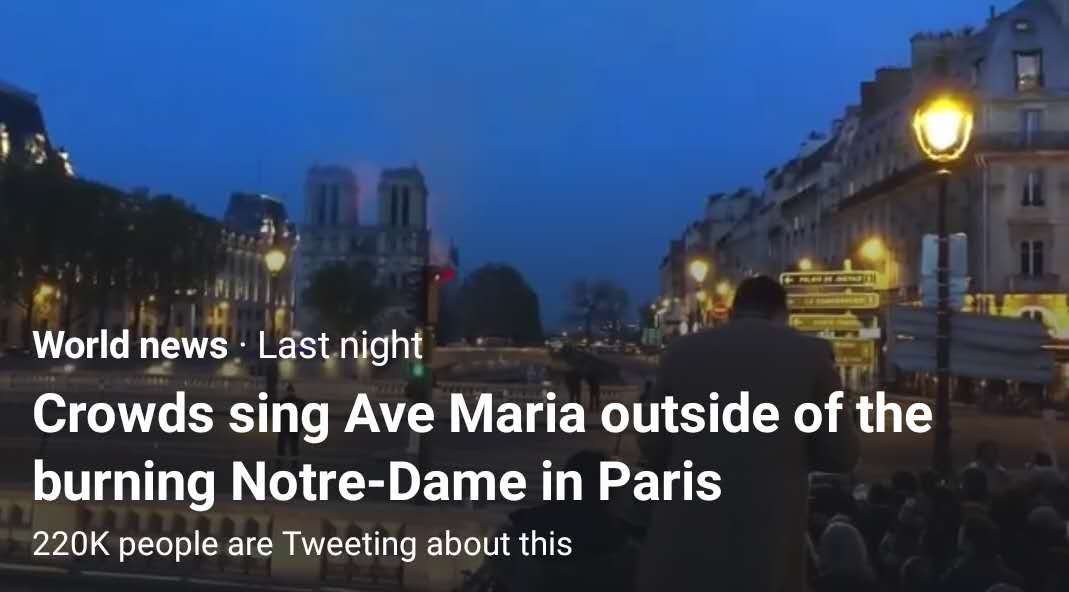Click the words "Ave Maria" in headline
This screenshot has width=1069, height=592.
coord(464,416)
